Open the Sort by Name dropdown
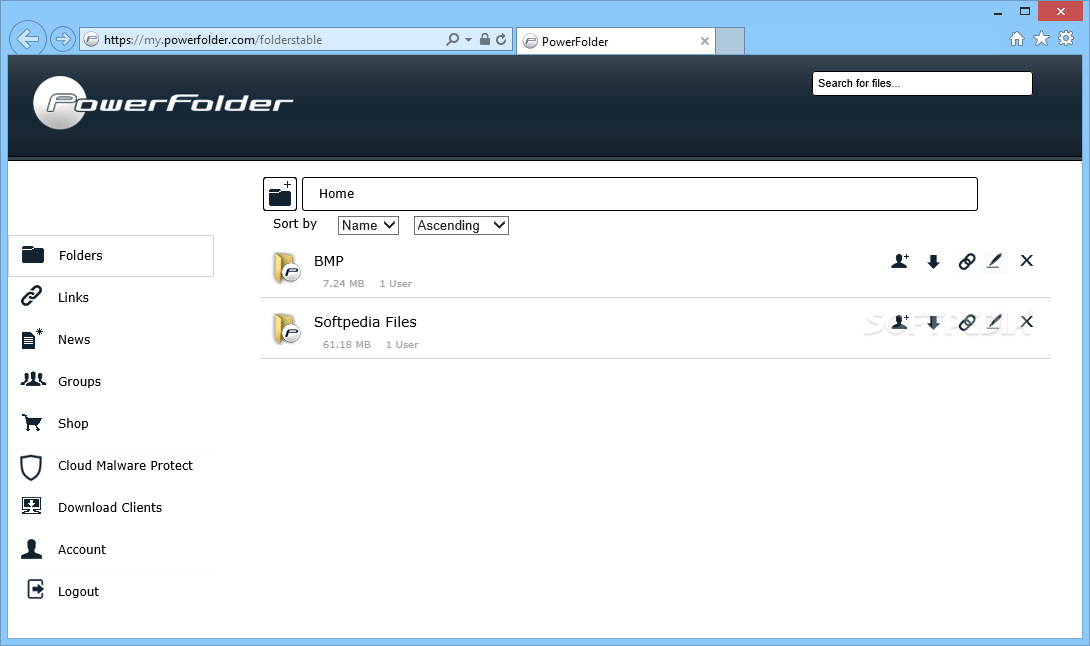This screenshot has width=1090, height=646. 368,225
